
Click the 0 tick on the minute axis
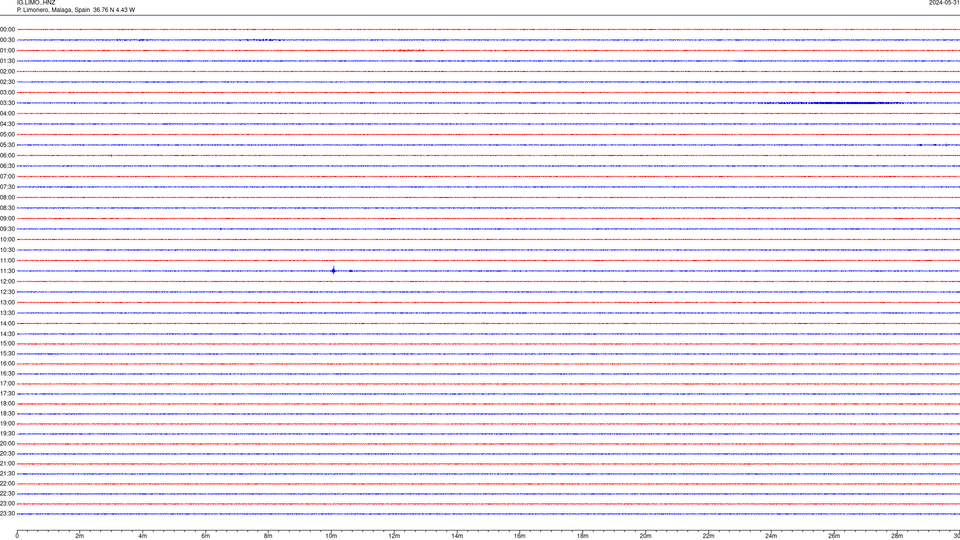click(17, 536)
